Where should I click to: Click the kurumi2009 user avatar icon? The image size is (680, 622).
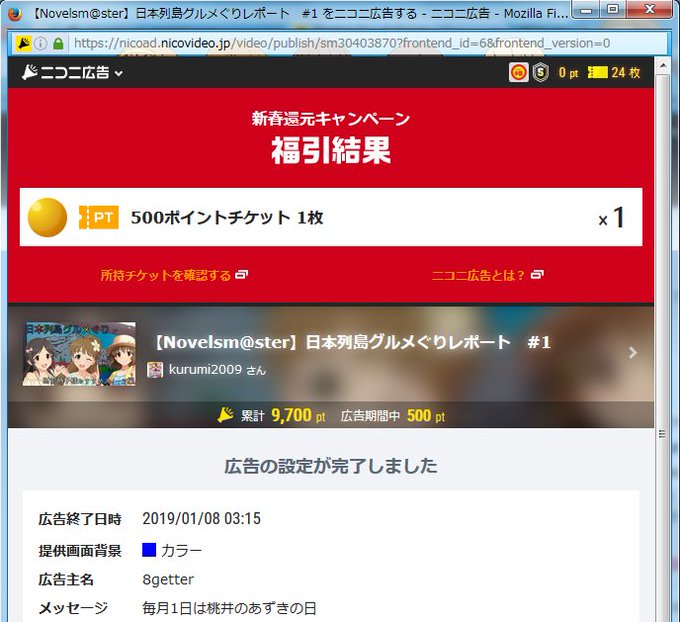tap(155, 370)
